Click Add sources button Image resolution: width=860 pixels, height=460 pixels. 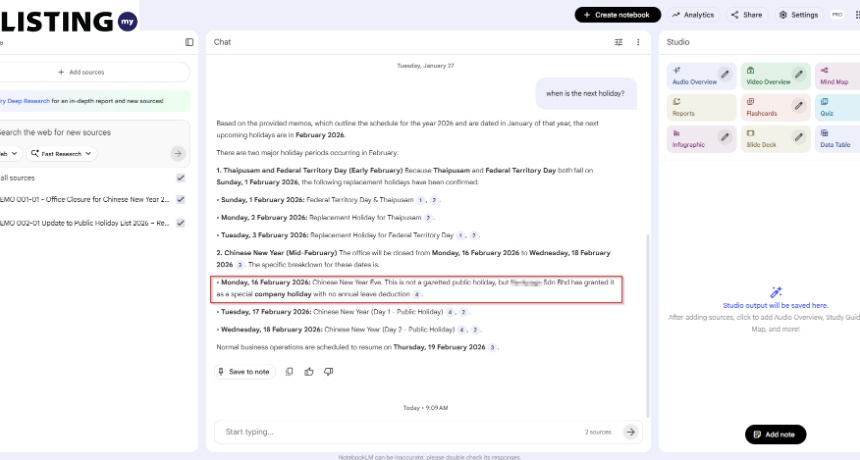(x=81, y=72)
